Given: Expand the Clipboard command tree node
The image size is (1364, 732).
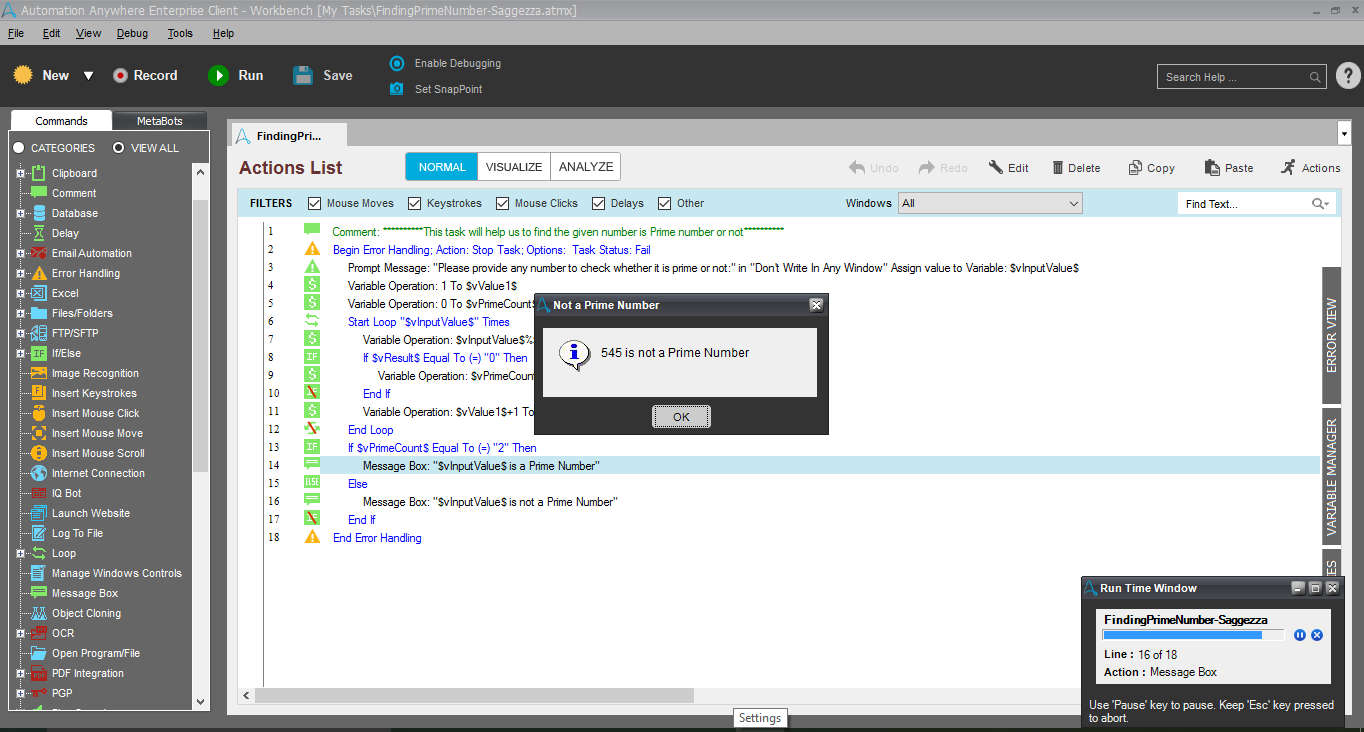Looking at the screenshot, I should [x=20, y=173].
